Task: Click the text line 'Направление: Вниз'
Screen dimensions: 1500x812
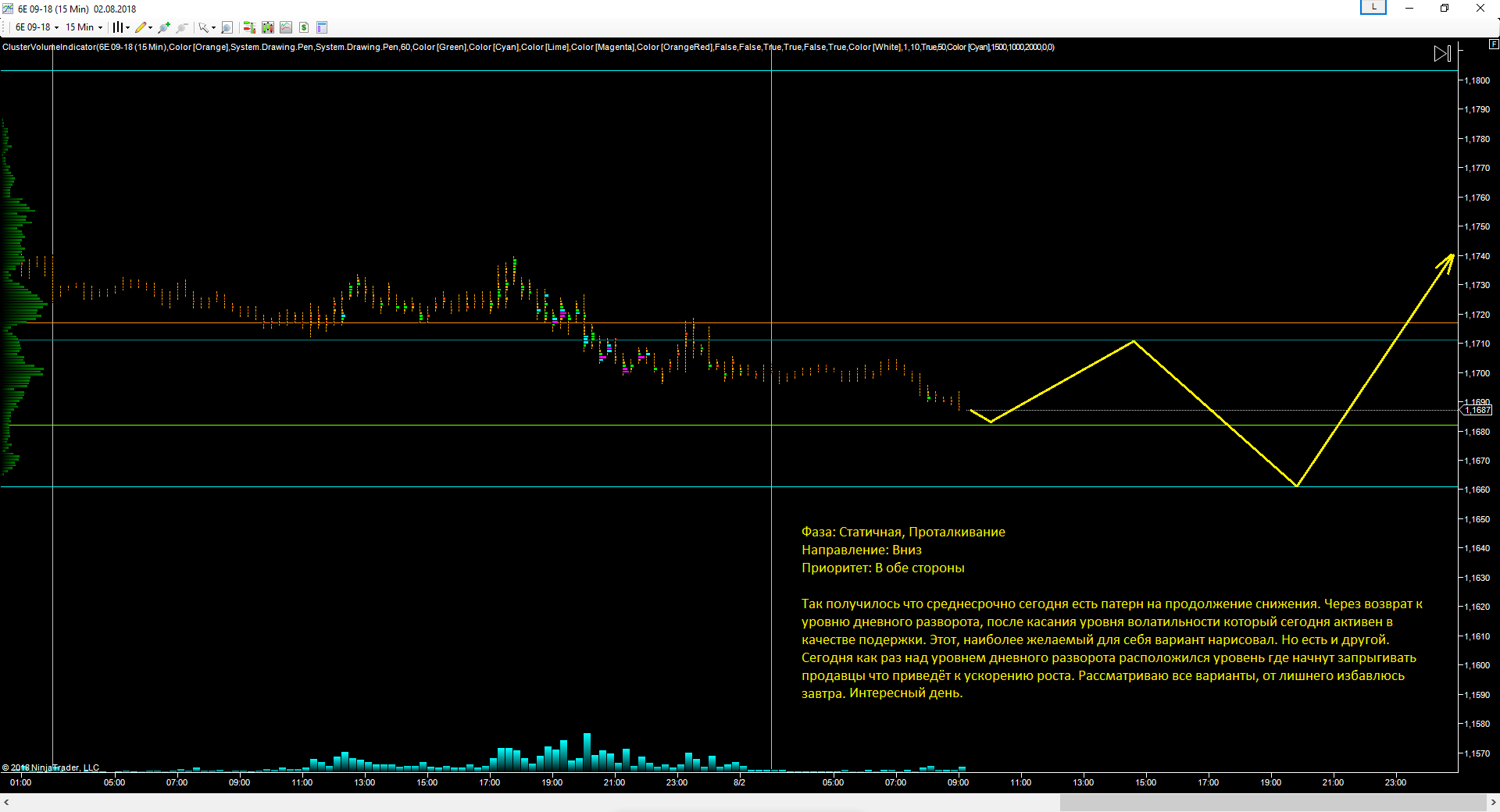Action: pyautogui.click(x=862, y=550)
